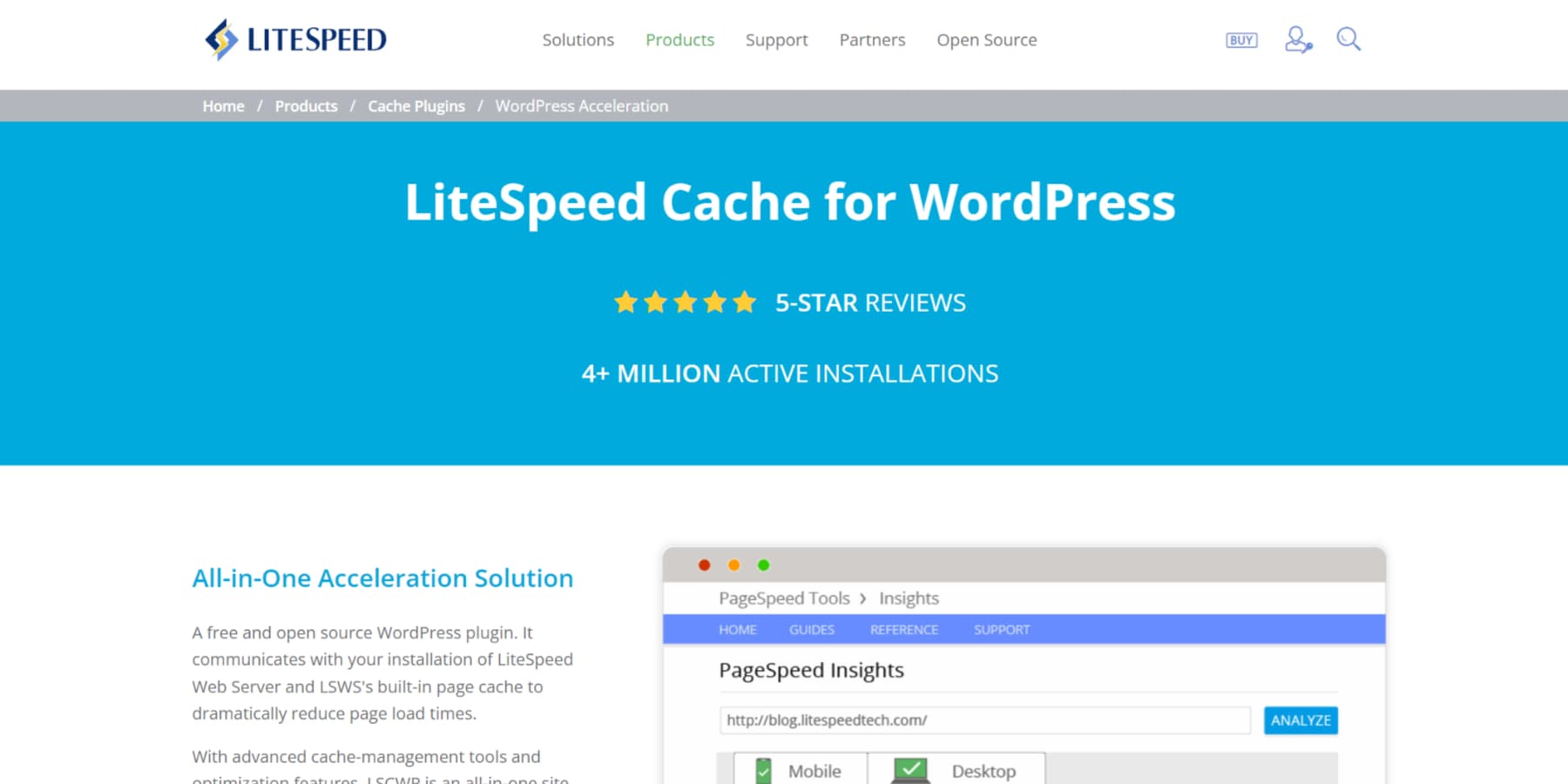Click the green checkmark beside Desktop

click(911, 769)
